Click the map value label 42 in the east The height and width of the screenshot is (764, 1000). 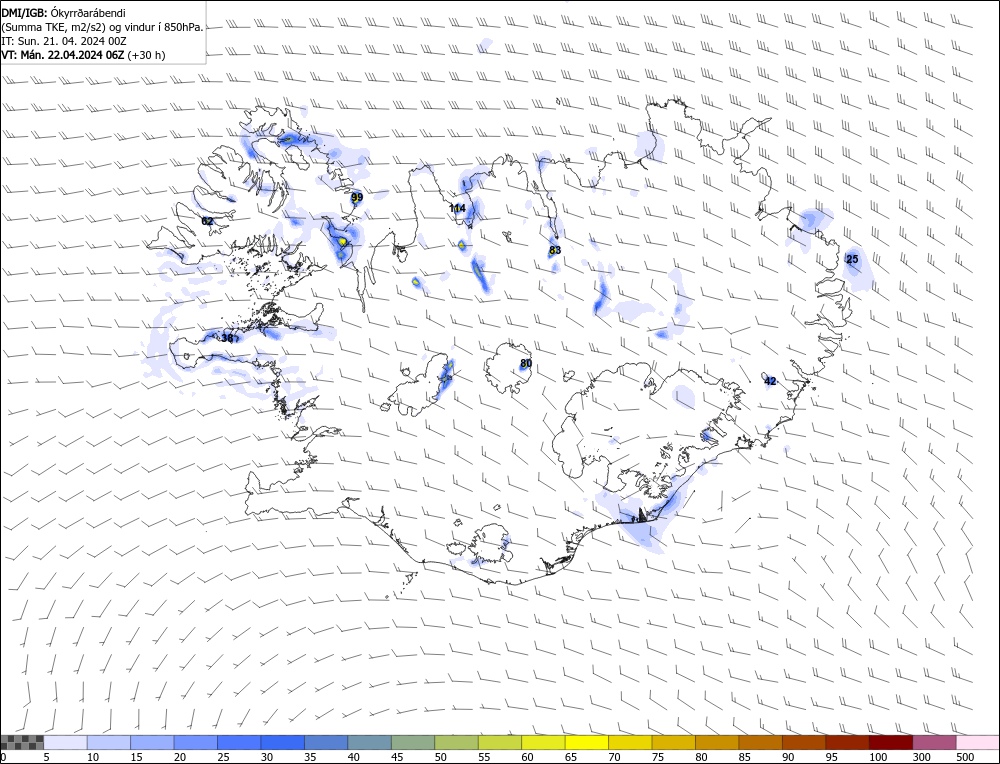click(x=770, y=381)
